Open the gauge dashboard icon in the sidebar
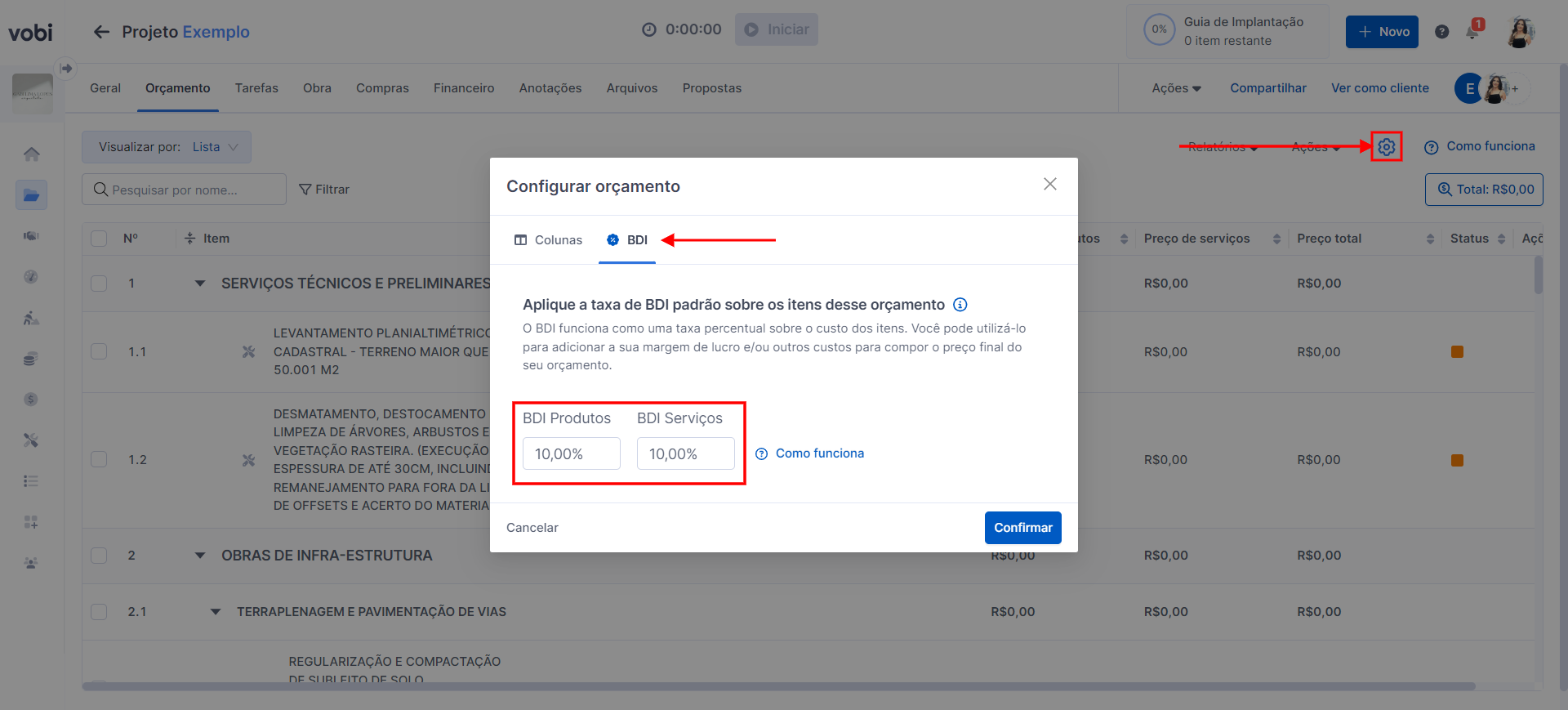Viewport: 1568px width, 710px height. (31, 277)
